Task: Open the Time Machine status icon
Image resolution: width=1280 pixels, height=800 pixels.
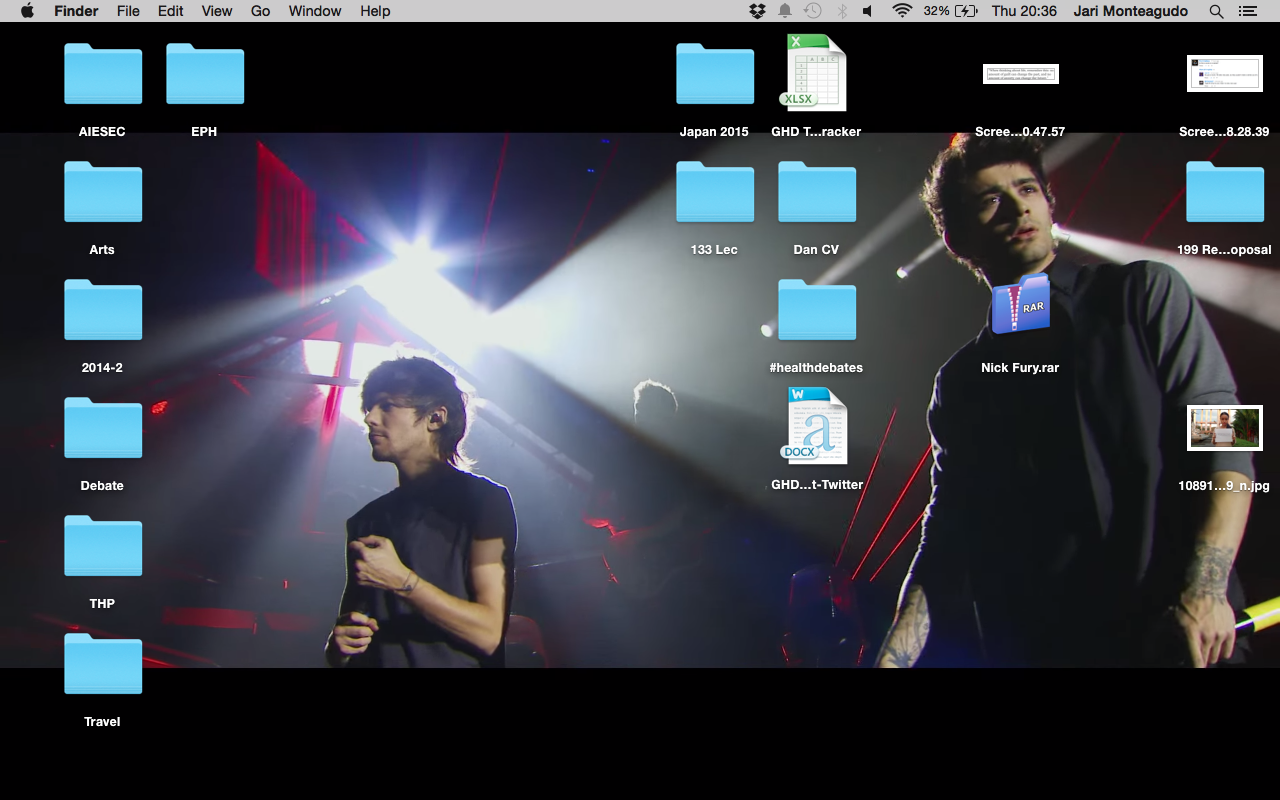Action: tap(813, 11)
